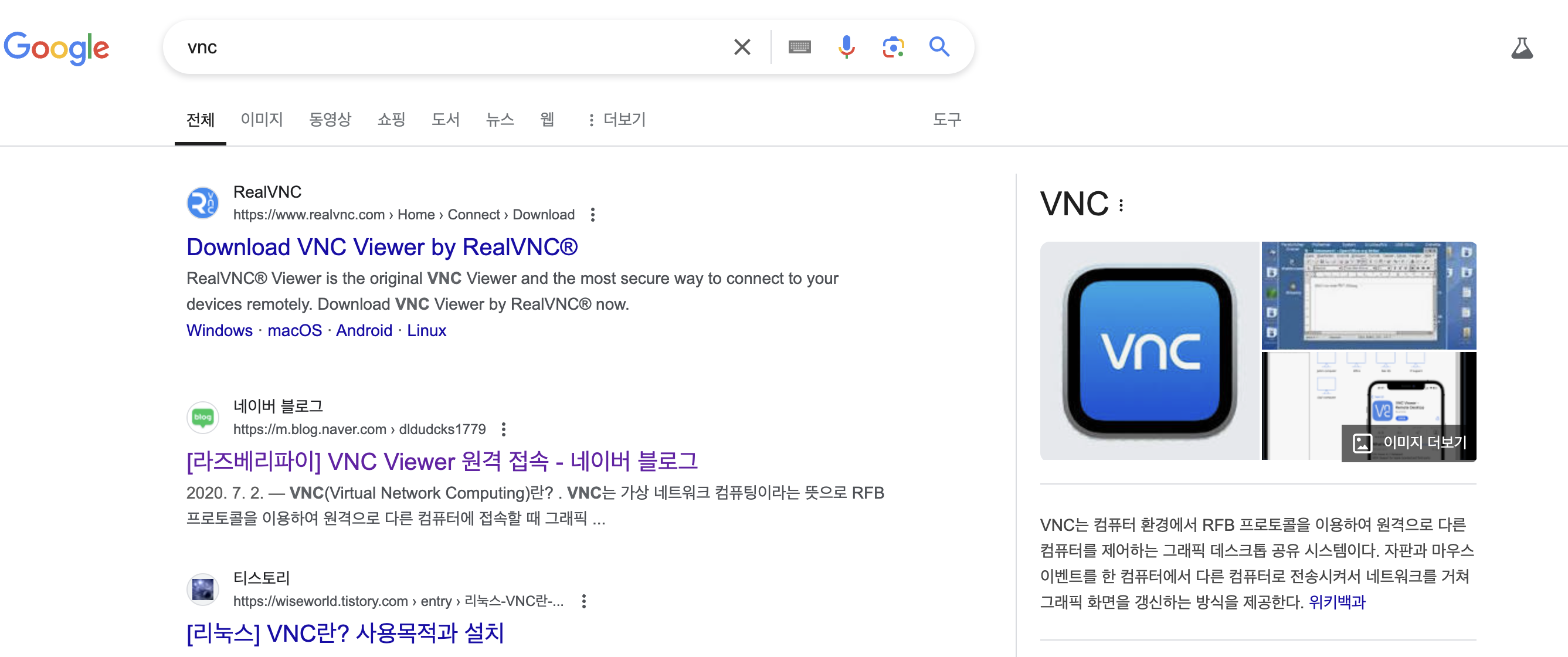Screen dimensions: 1568x657
Task: Click 이미지 더보기 on image grid
Action: (1410, 442)
